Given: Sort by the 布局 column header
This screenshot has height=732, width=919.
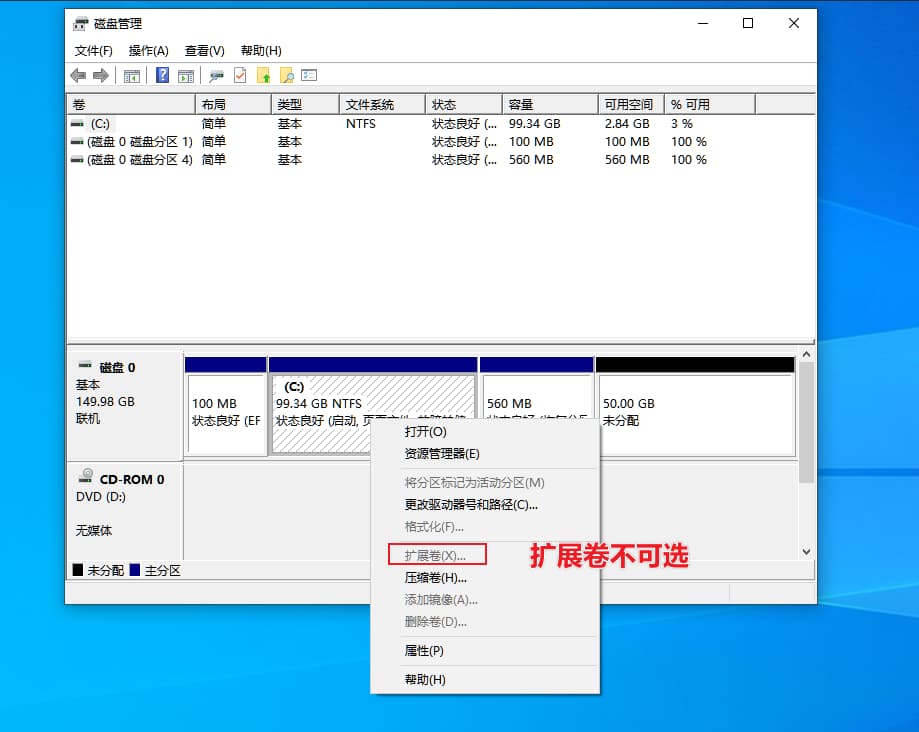Looking at the screenshot, I should click(x=233, y=104).
